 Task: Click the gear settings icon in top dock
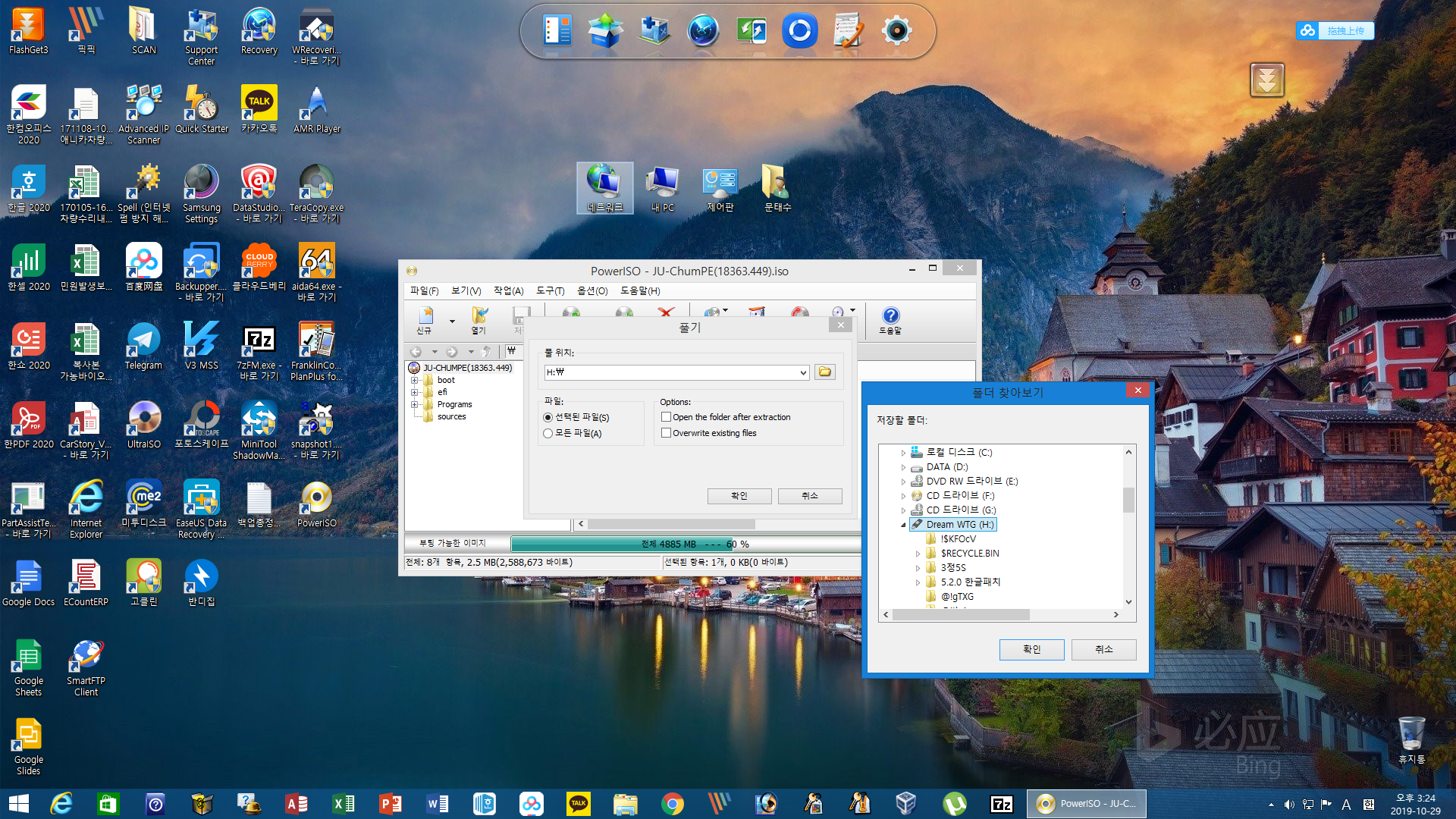[x=896, y=31]
